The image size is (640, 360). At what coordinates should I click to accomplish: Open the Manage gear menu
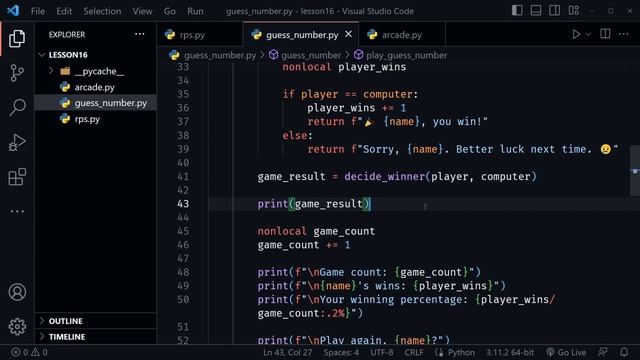[x=17, y=327]
